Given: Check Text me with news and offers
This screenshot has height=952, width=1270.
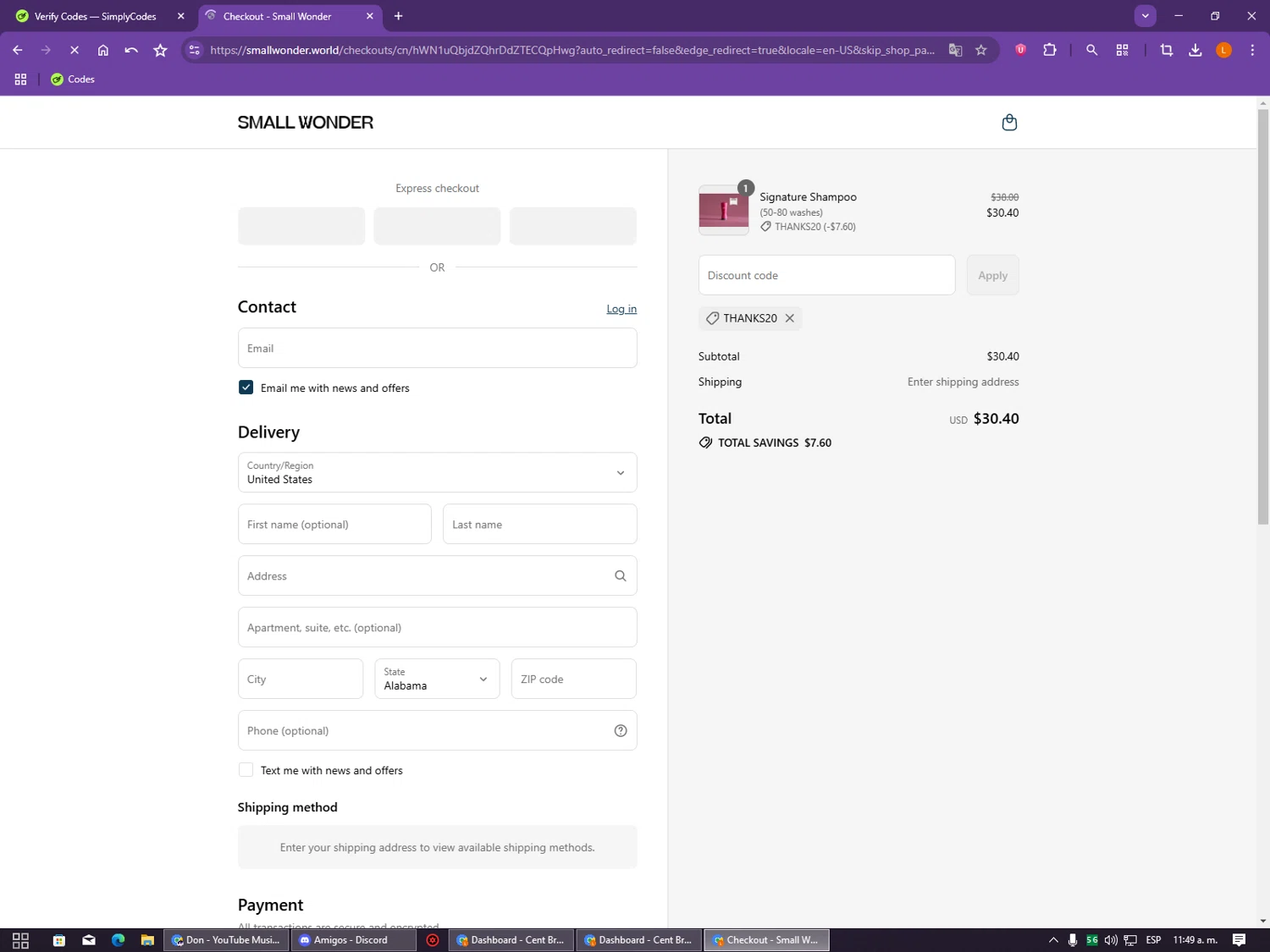Looking at the screenshot, I should (246, 770).
